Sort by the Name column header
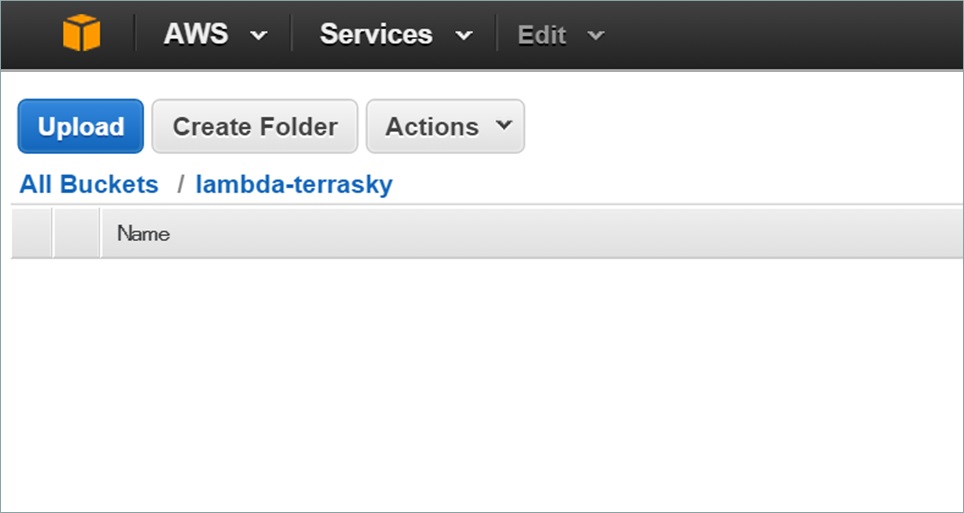Viewport: 964px width, 513px height. (143, 234)
